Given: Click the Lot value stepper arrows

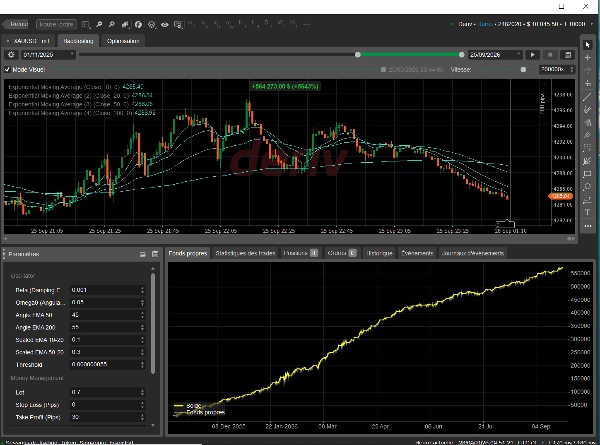Looking at the screenshot, I should pos(142,392).
